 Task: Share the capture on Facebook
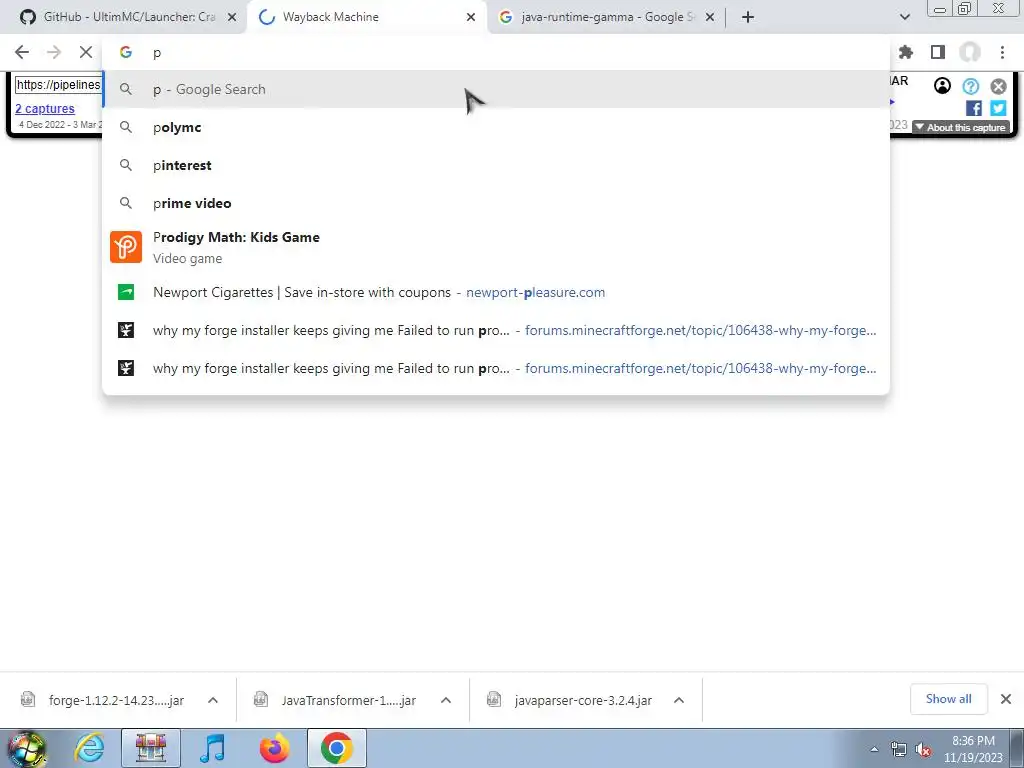[973, 108]
